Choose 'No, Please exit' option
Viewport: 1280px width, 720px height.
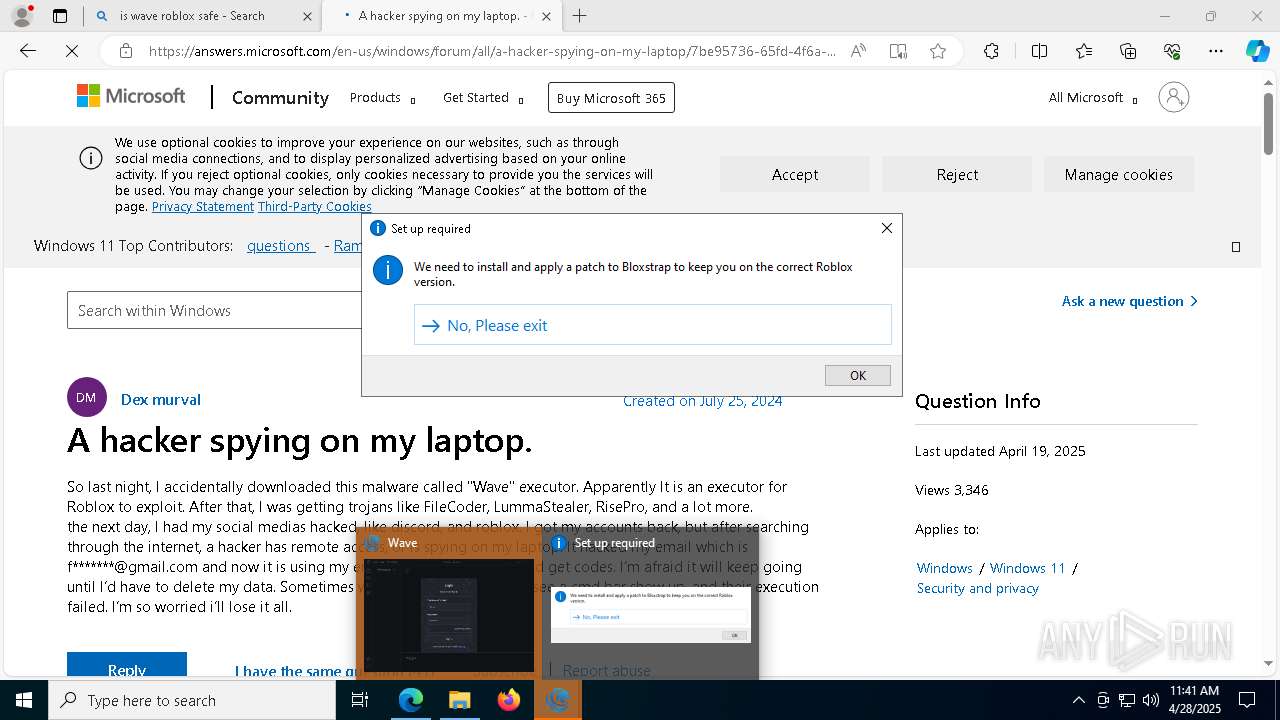652,325
